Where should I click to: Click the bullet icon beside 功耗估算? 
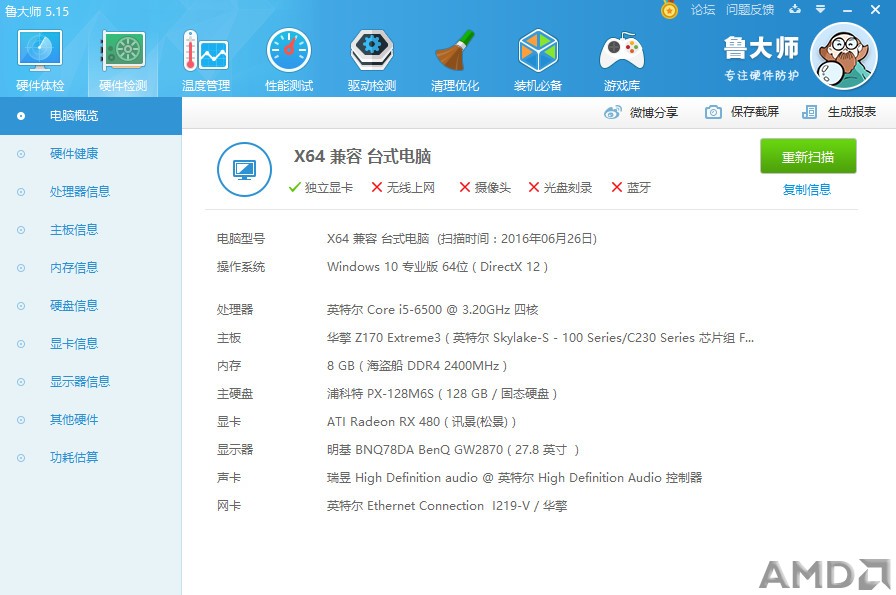click(x=21, y=458)
